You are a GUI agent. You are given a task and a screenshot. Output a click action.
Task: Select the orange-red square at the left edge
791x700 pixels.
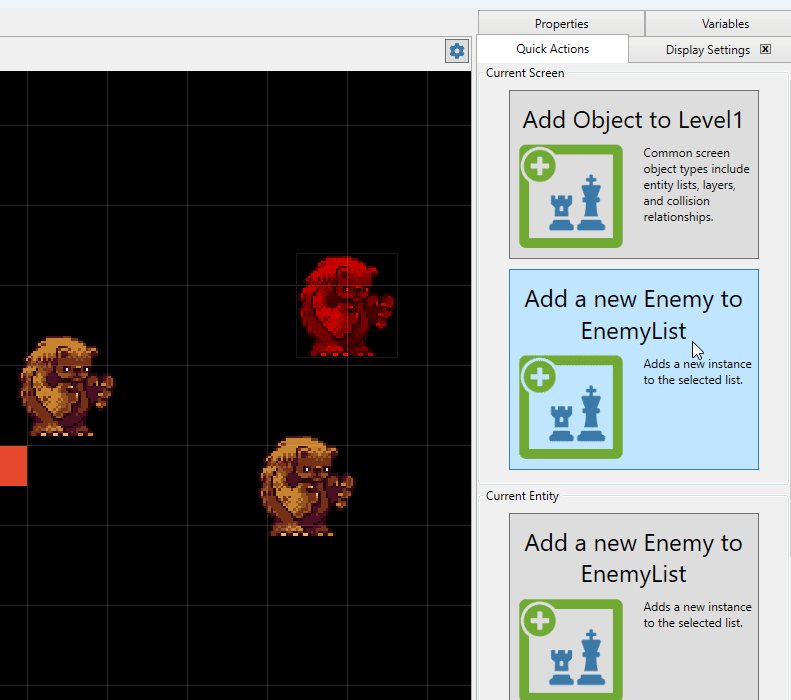pyautogui.click(x=13, y=466)
